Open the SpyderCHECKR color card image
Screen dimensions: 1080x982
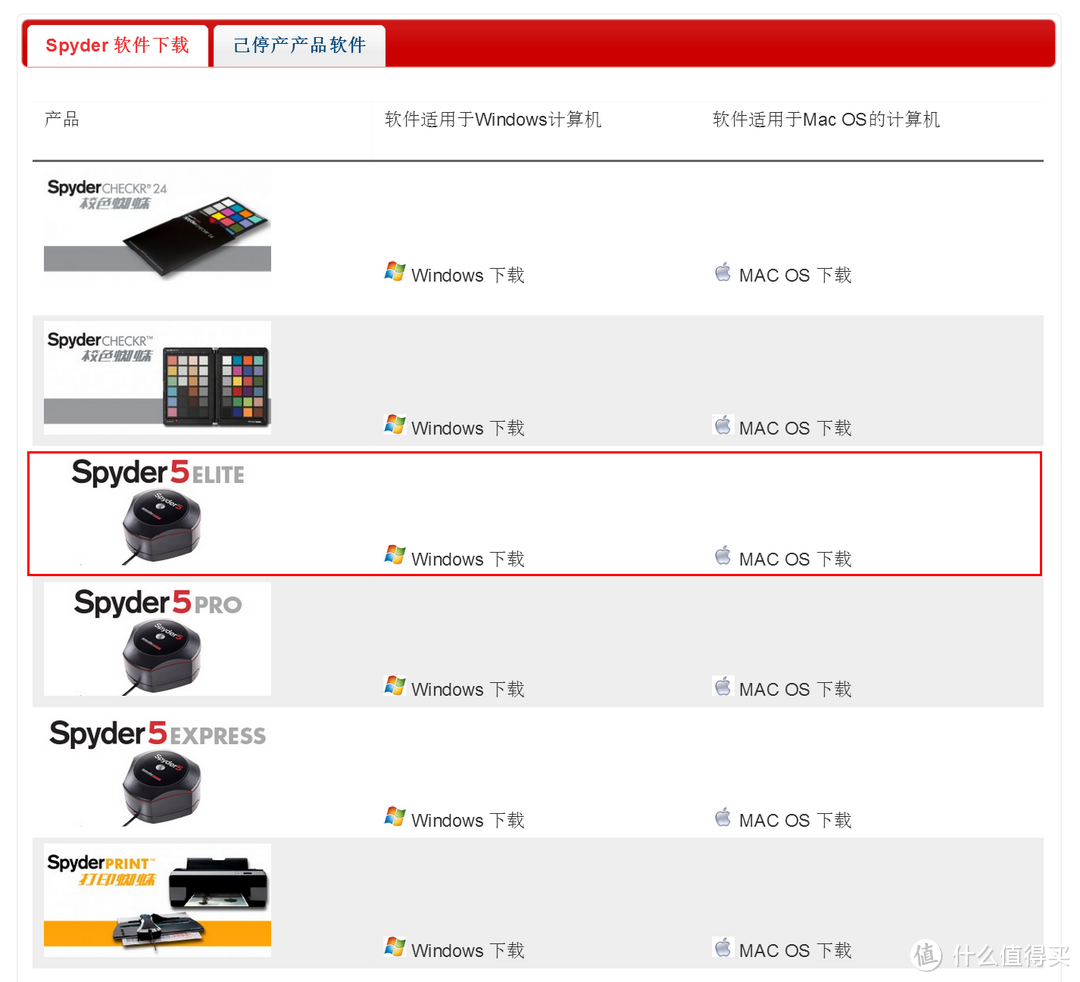point(158,377)
